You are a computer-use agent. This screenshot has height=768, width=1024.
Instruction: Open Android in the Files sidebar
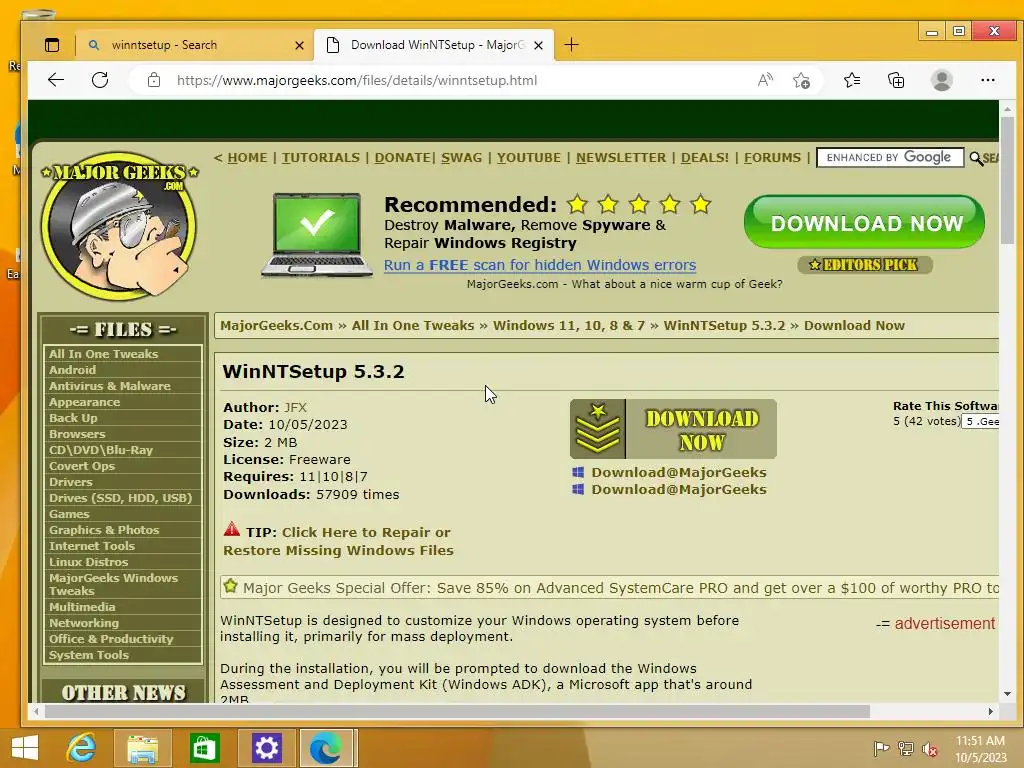72,370
